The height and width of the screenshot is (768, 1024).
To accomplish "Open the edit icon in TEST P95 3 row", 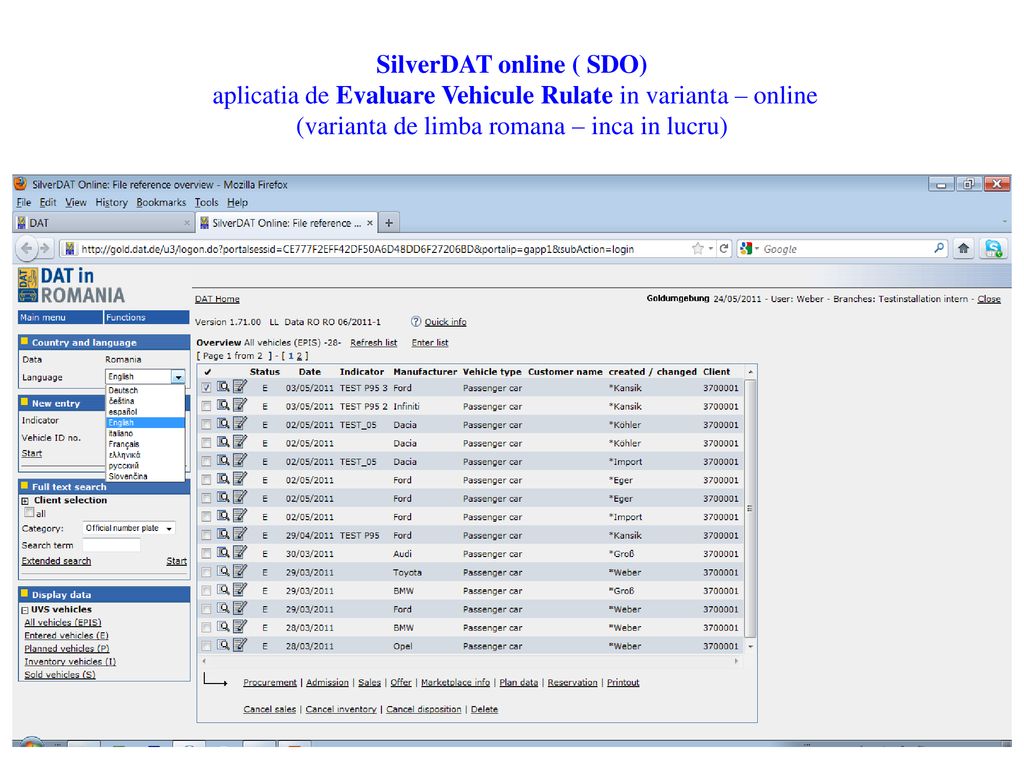I will [x=240, y=387].
